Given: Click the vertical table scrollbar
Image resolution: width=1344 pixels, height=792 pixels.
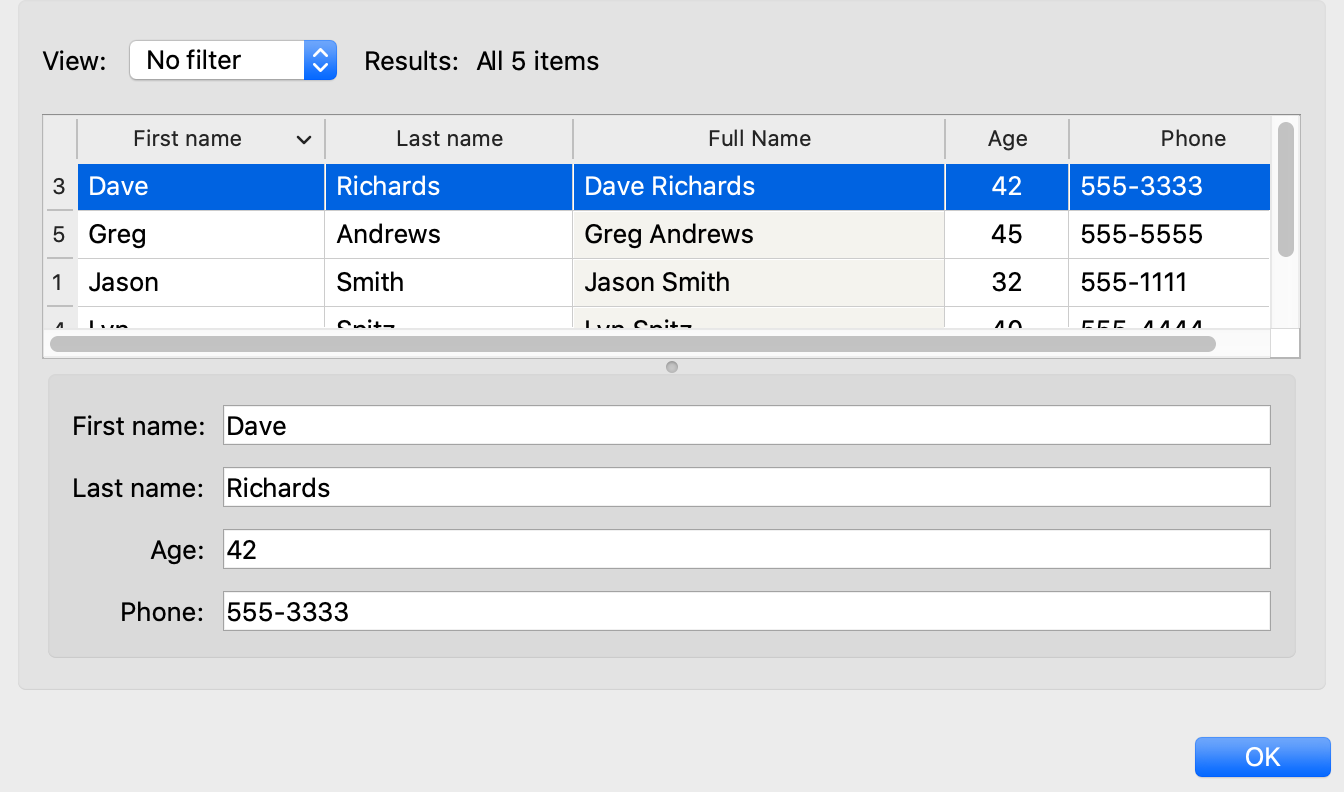Looking at the screenshot, I should pyautogui.click(x=1285, y=190).
